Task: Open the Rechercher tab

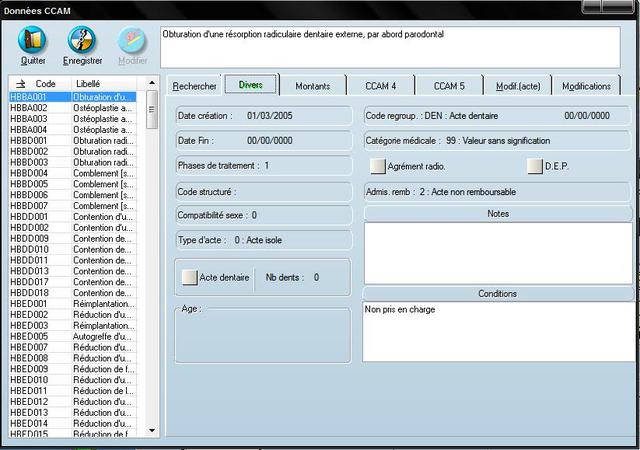Action: tap(195, 86)
